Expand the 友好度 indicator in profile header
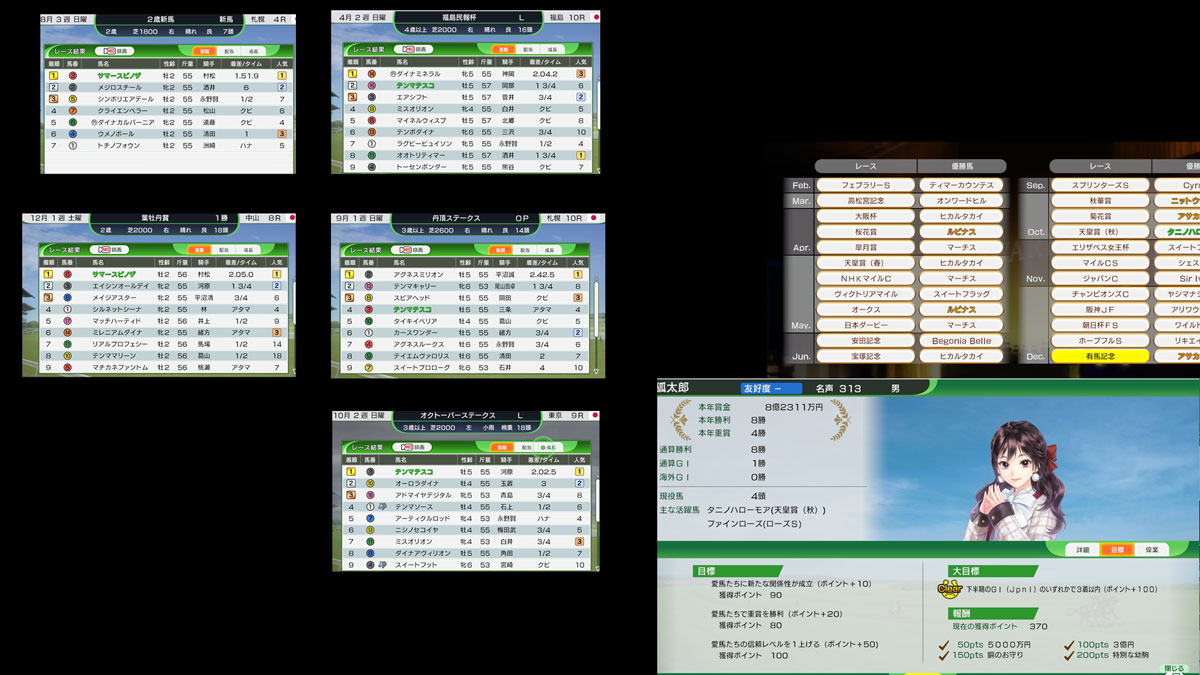Image resolution: width=1200 pixels, height=675 pixels. 771,388
